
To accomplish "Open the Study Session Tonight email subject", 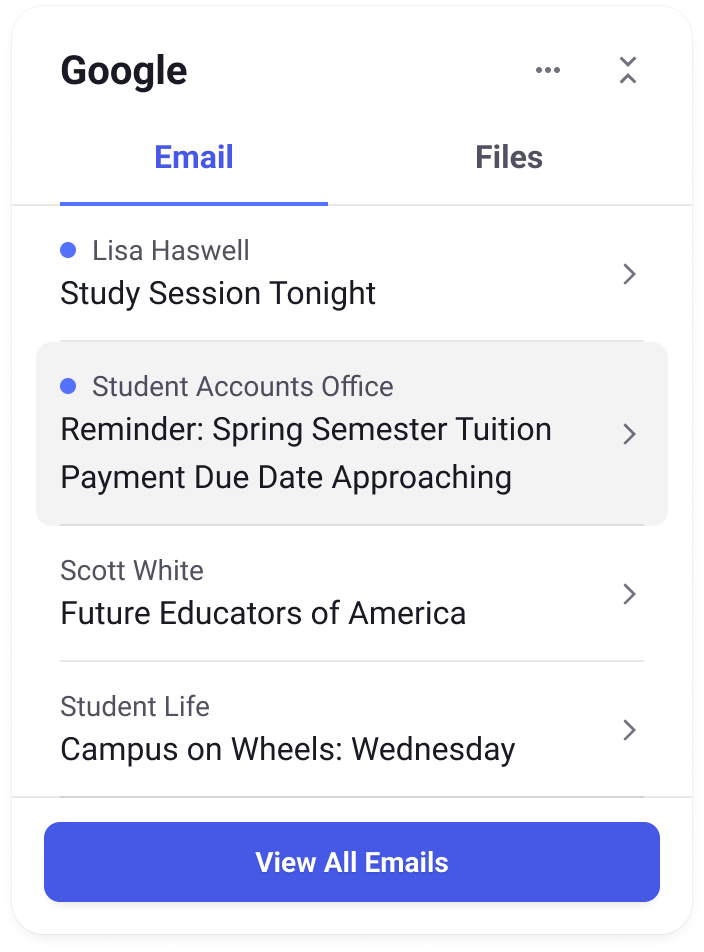I will coord(218,294).
